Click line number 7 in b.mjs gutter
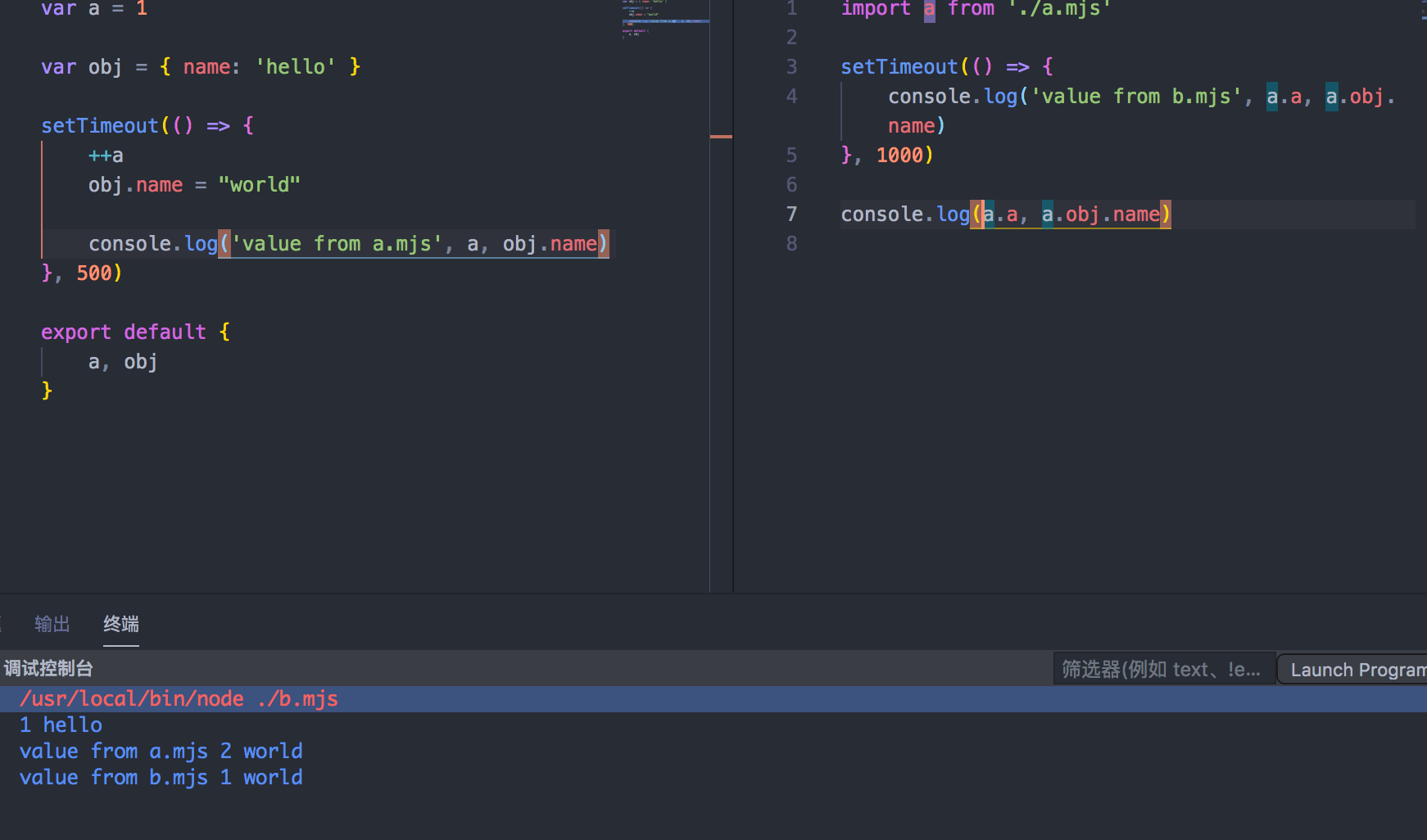The height and width of the screenshot is (840, 1427). tap(791, 215)
